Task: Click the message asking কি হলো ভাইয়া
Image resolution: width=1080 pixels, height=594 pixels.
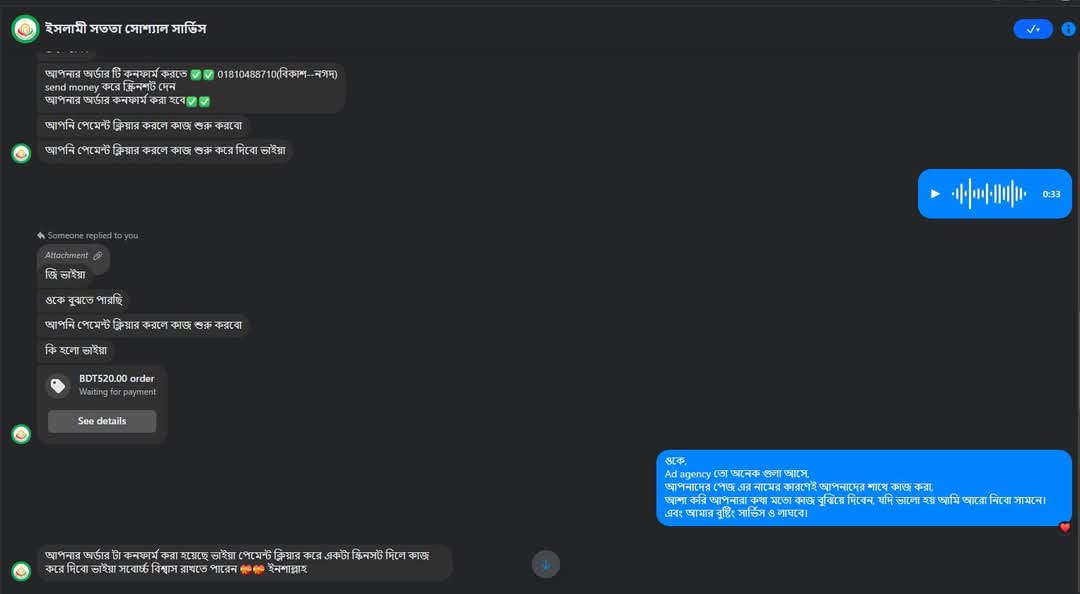Action: [x=76, y=350]
